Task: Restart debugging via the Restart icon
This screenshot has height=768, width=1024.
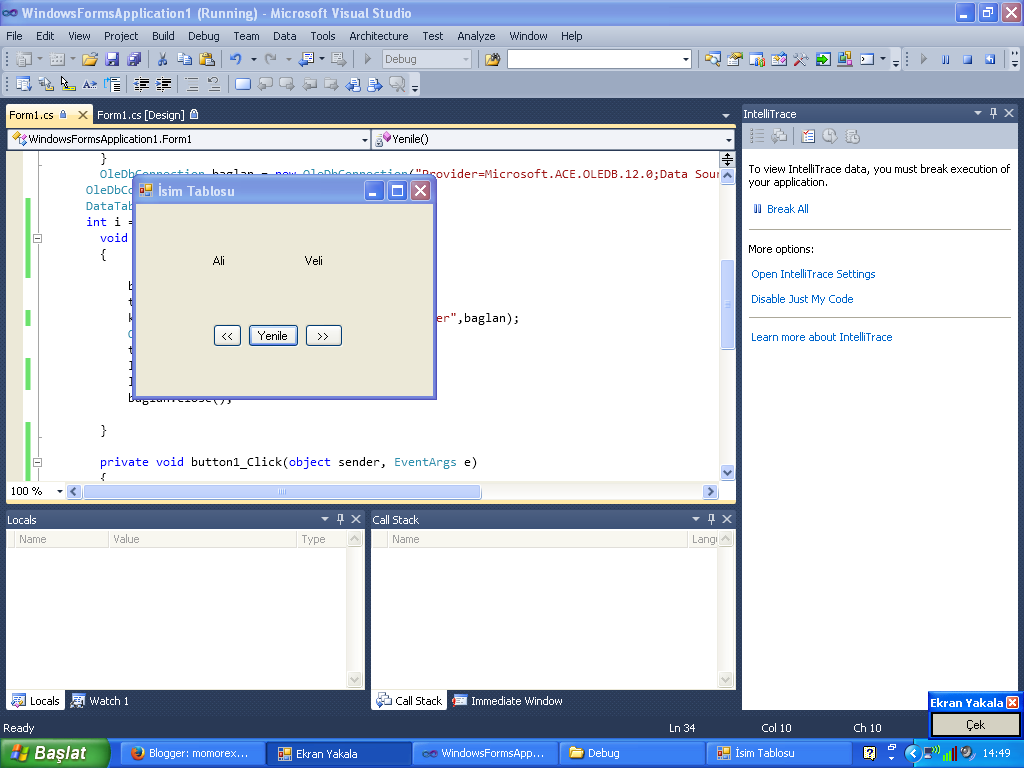Action: click(990, 59)
